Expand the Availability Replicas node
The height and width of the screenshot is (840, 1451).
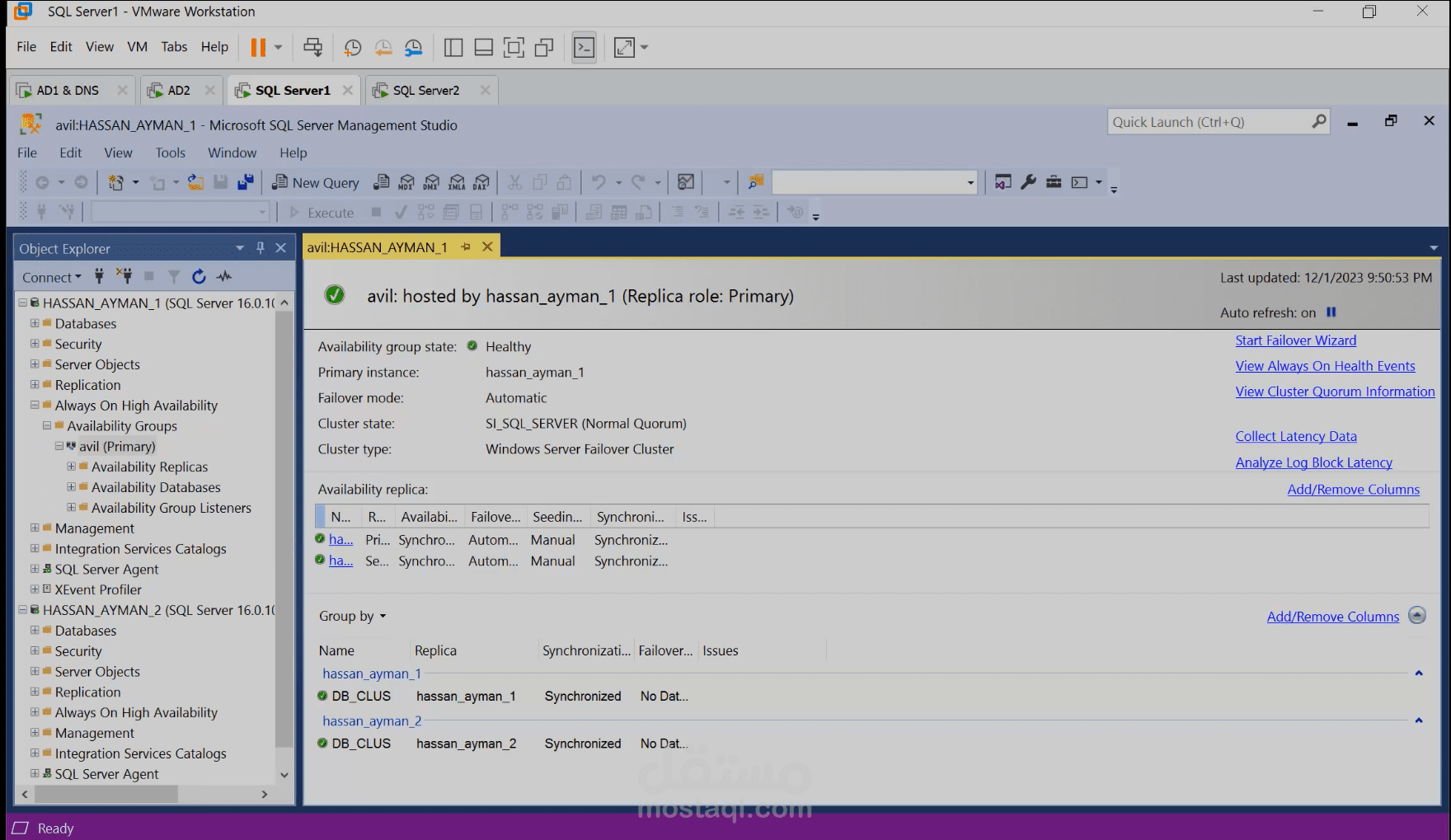coord(71,467)
